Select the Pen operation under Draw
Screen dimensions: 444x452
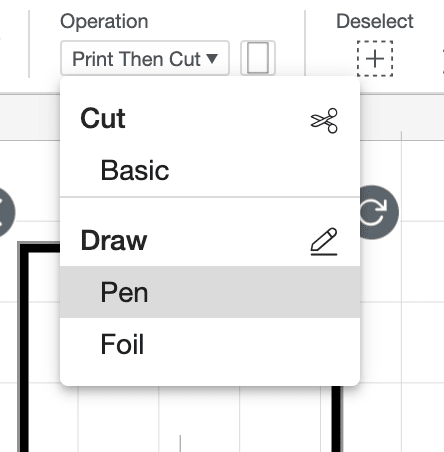[210, 292]
